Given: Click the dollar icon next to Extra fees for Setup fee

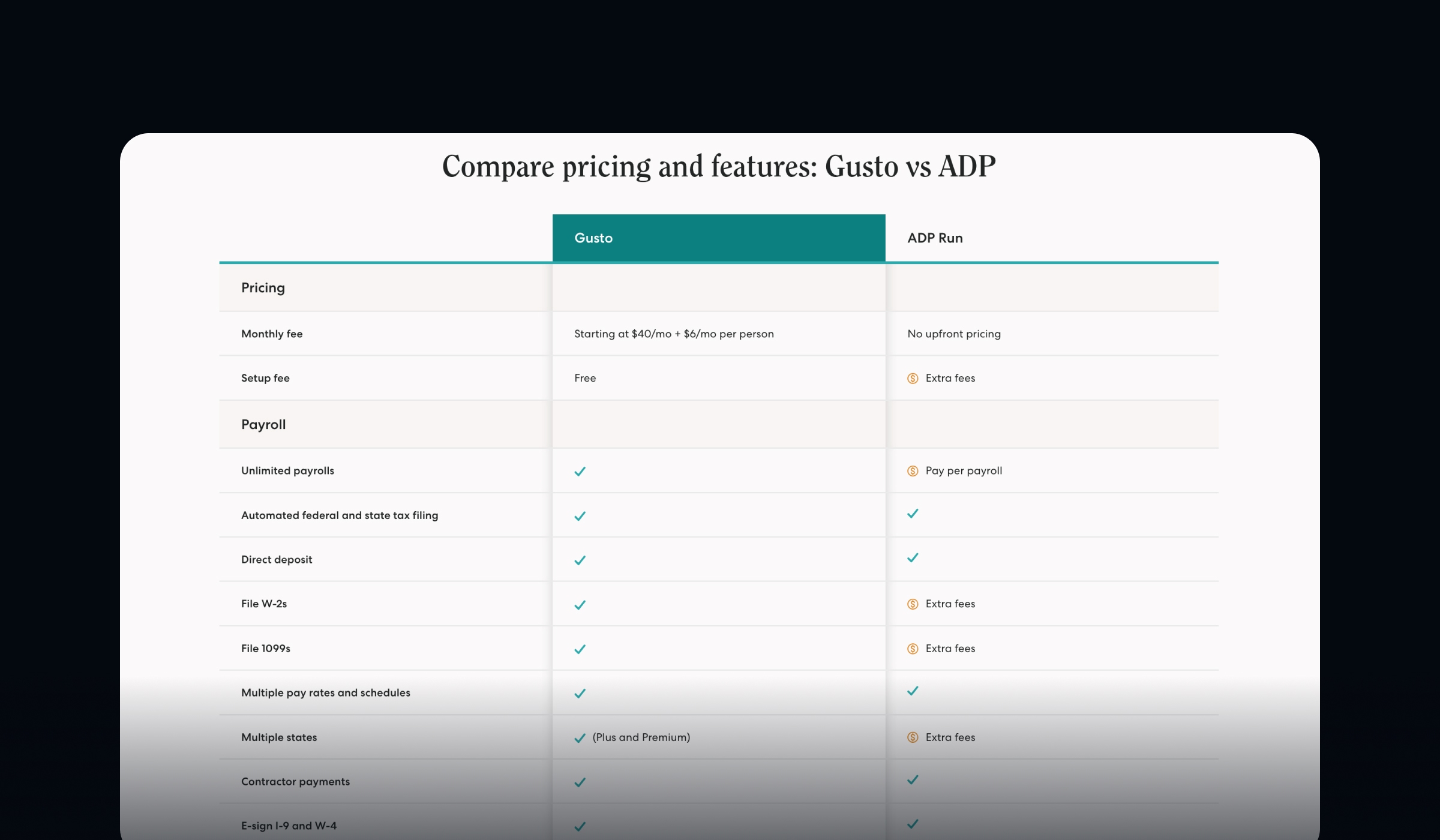Looking at the screenshot, I should pyautogui.click(x=913, y=378).
